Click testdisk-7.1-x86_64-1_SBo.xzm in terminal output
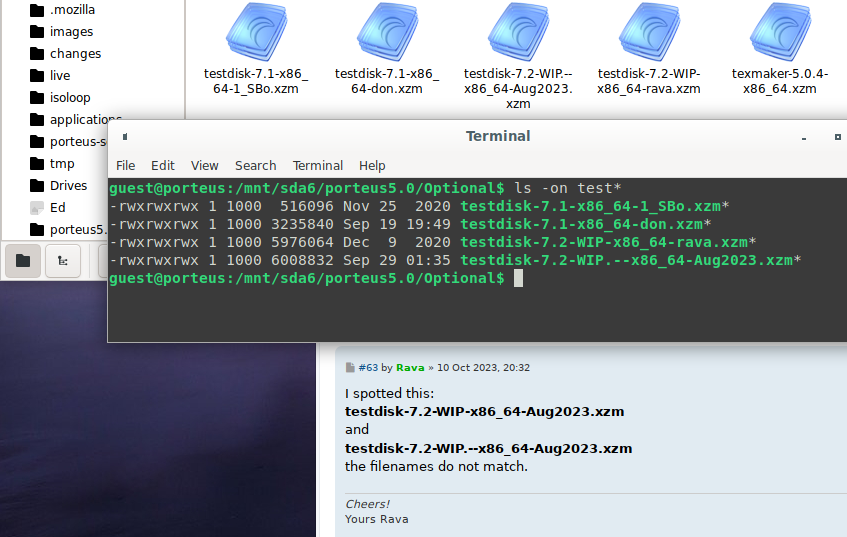847x537 pixels. [590, 206]
